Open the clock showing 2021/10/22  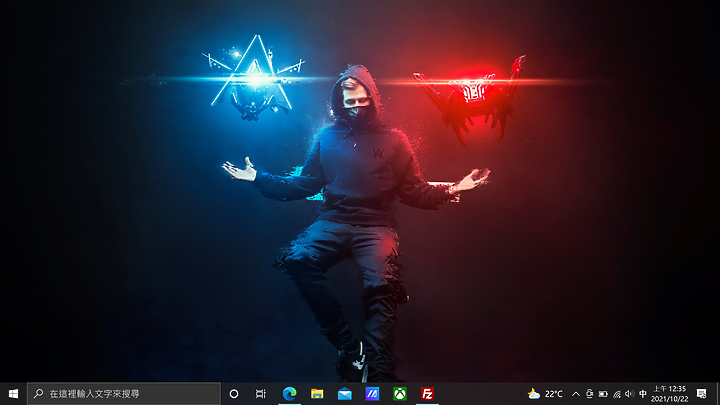tap(669, 394)
